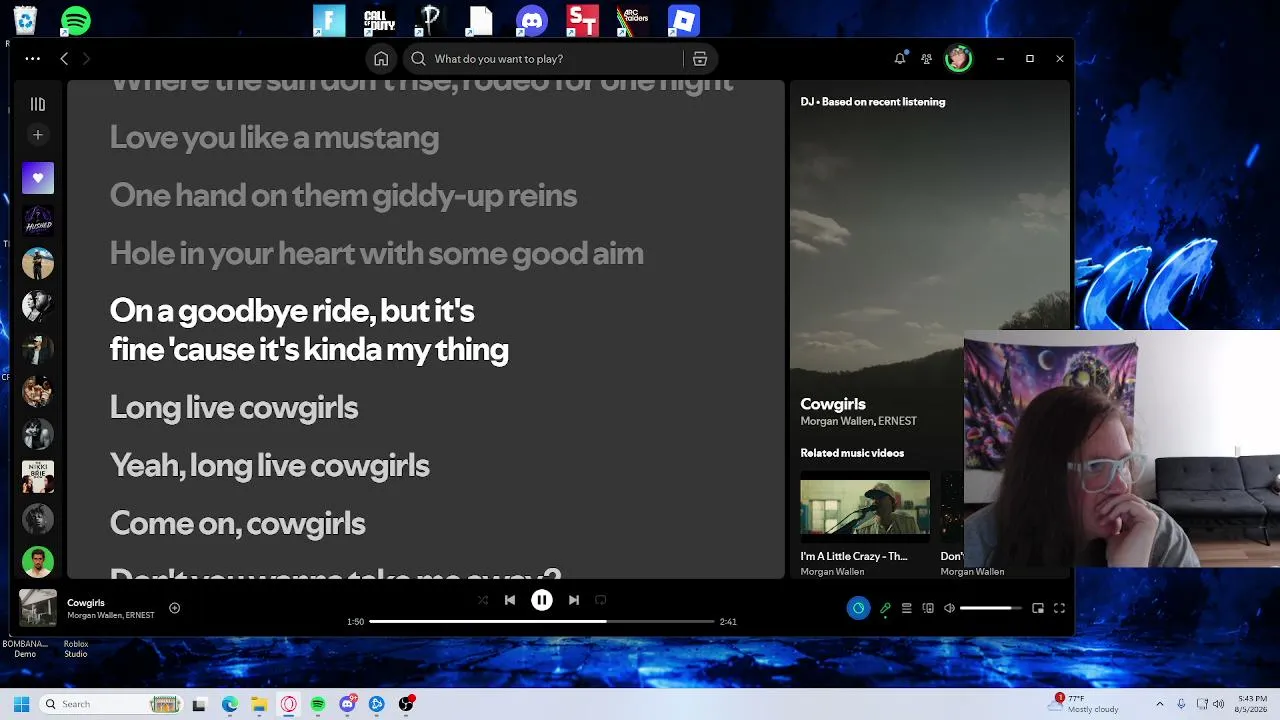The width and height of the screenshot is (1280, 720).
Task: Open the Connect to a device icon
Action: [x=928, y=608]
